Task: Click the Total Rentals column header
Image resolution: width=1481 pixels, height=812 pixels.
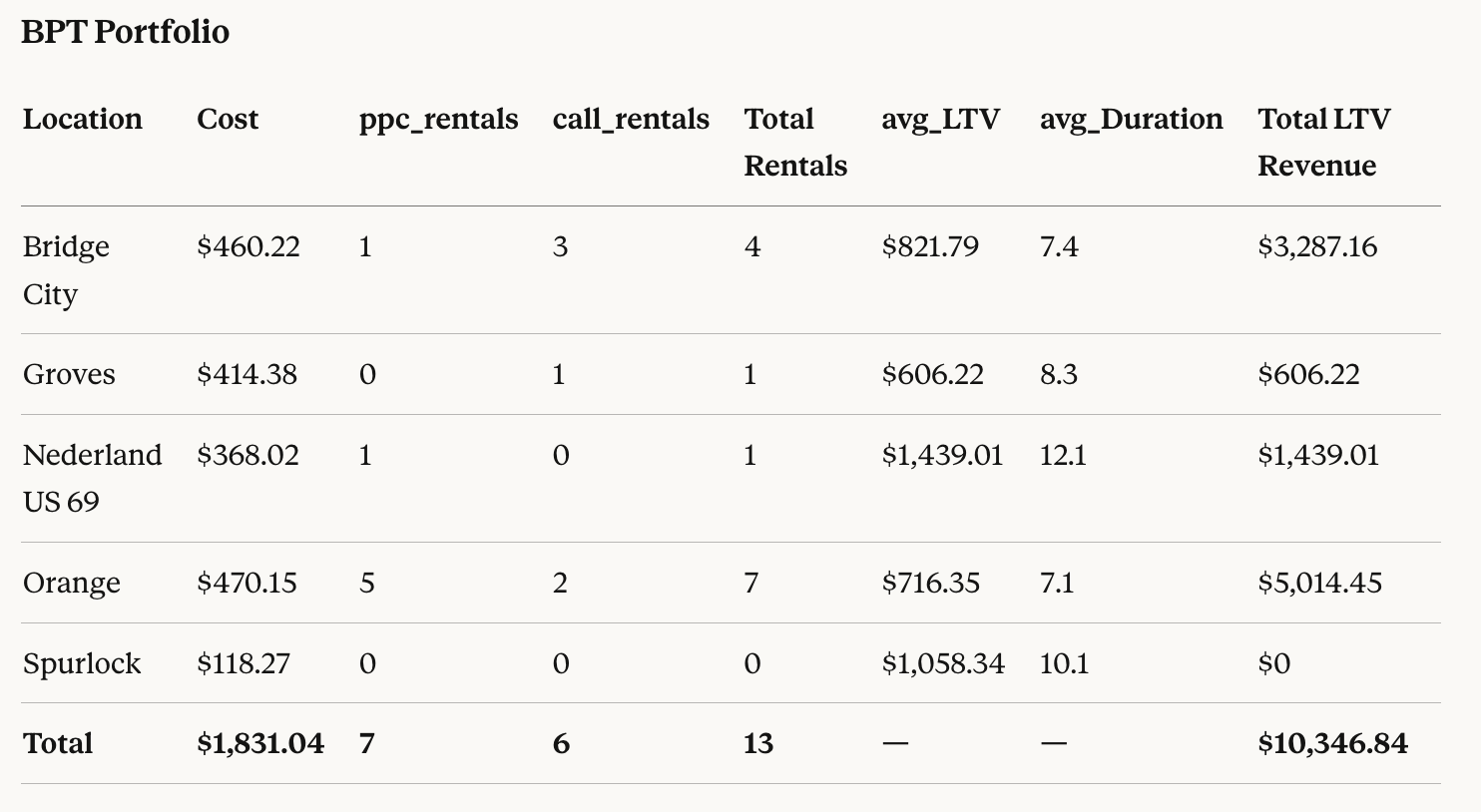Action: click(x=794, y=142)
